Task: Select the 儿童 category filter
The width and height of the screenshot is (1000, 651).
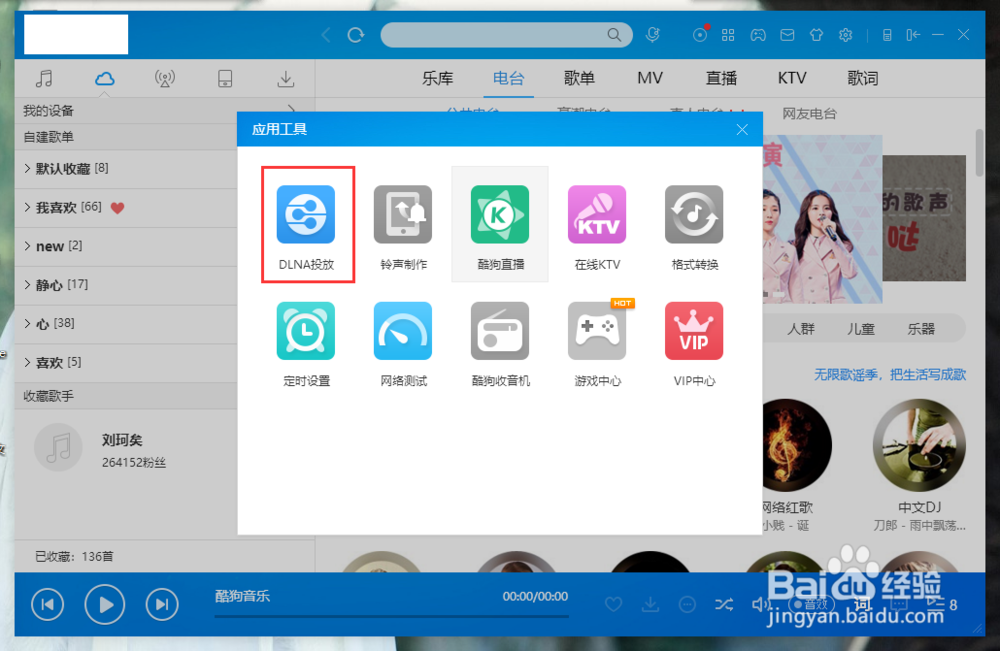Action: (861, 329)
